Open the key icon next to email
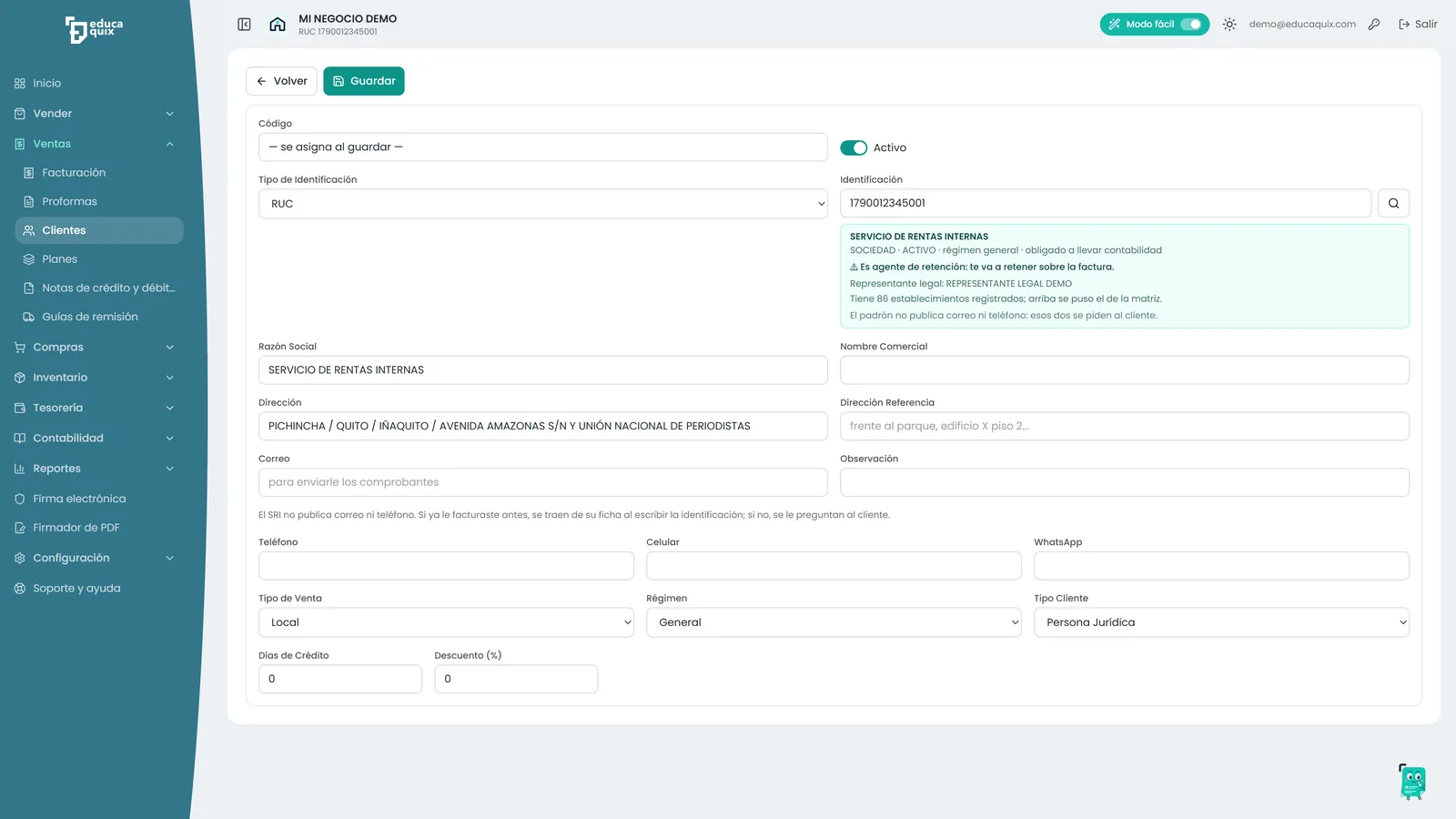Image resolution: width=1456 pixels, height=819 pixels. click(1374, 25)
